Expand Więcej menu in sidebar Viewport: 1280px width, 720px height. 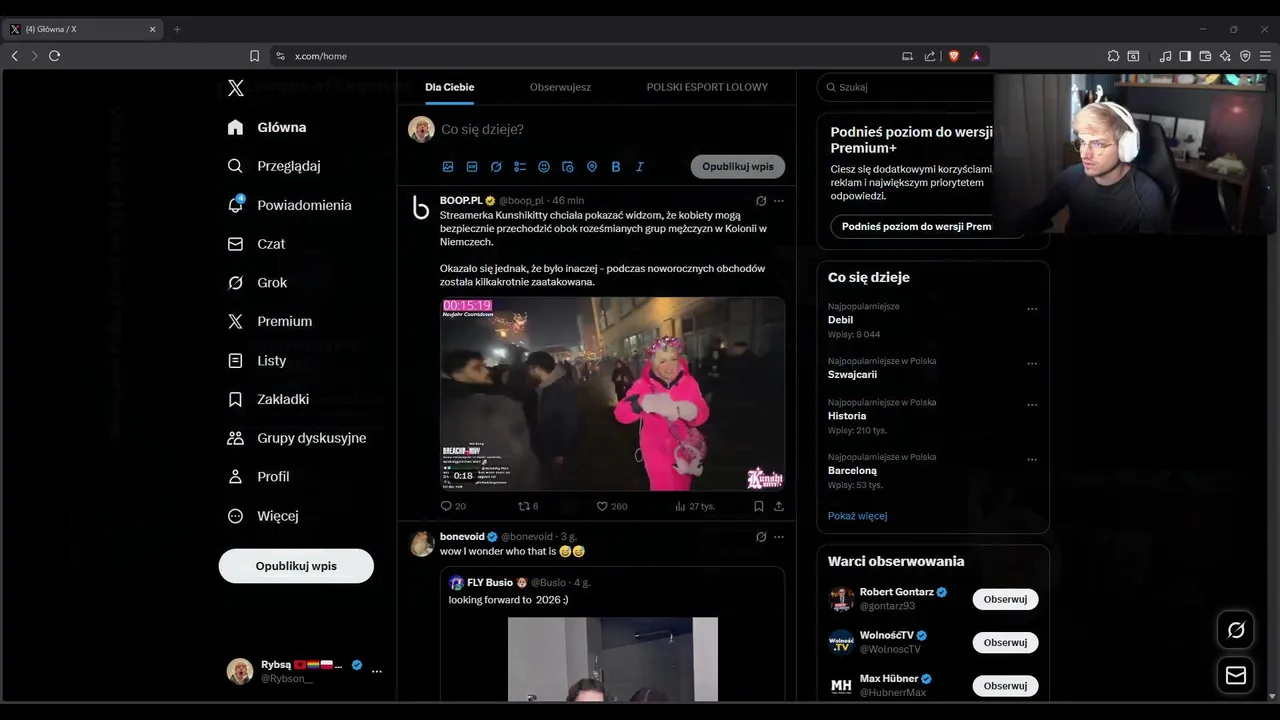pos(262,516)
